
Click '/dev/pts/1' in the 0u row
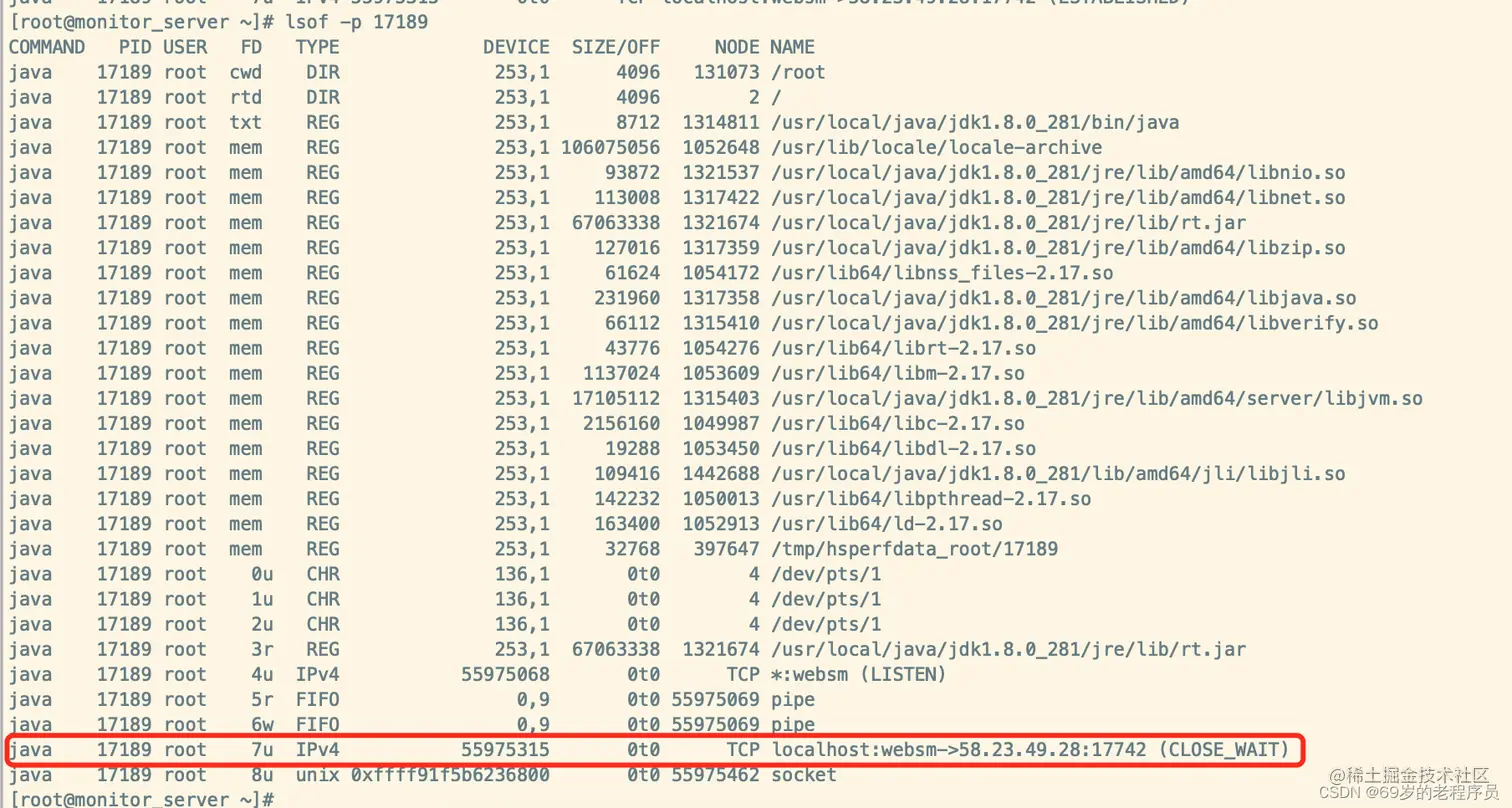click(x=826, y=574)
